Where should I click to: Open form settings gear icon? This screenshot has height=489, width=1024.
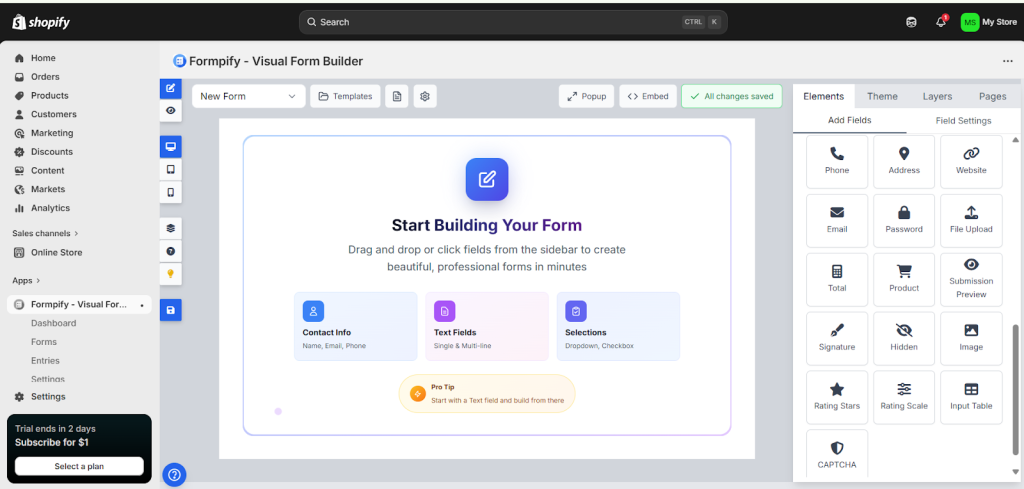(425, 96)
